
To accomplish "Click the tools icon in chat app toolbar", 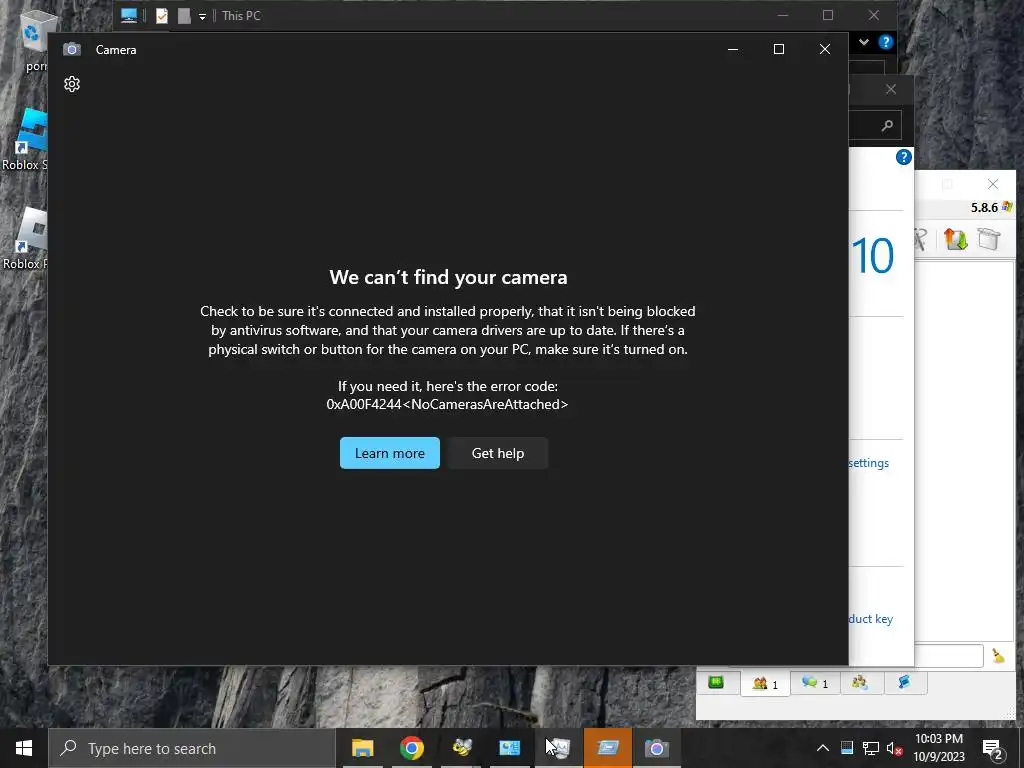I will (921, 239).
